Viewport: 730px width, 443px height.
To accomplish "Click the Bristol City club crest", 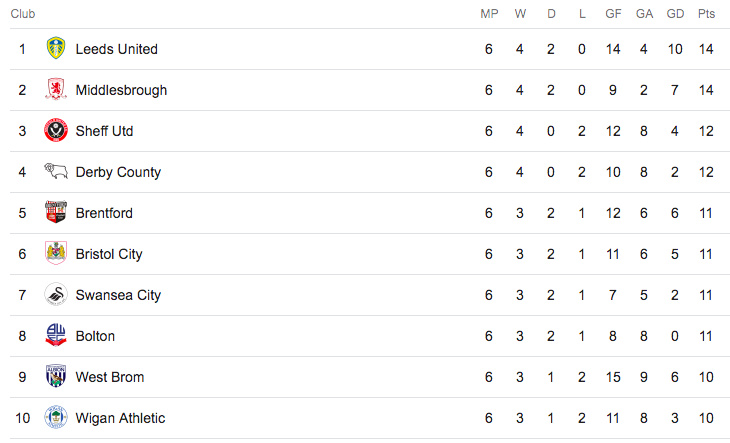I will [x=56, y=253].
